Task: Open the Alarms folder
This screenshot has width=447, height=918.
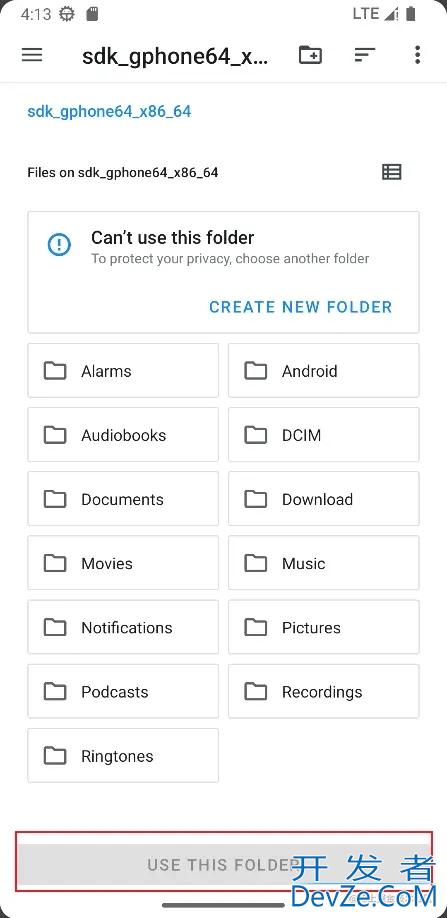Action: point(123,371)
